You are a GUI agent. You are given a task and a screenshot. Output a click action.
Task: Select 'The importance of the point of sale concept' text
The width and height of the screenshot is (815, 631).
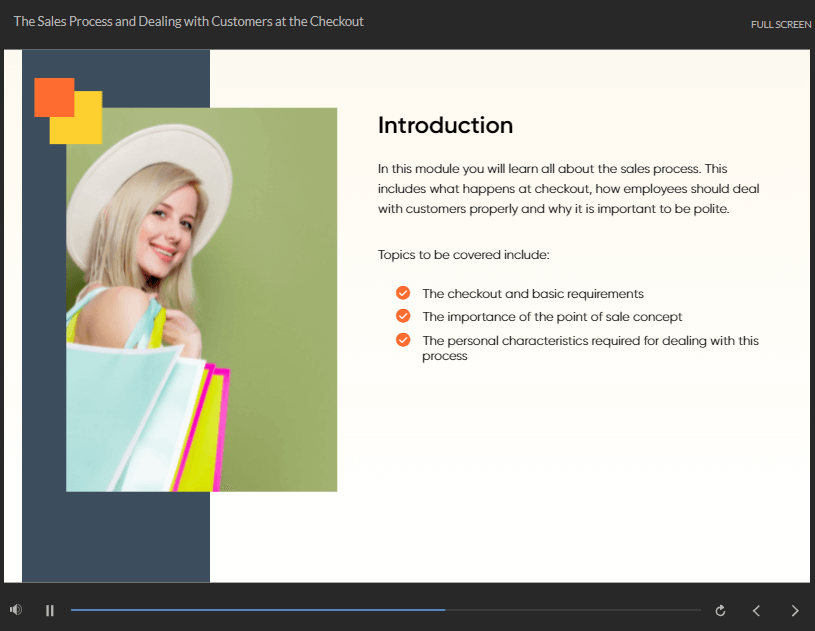click(x=552, y=317)
